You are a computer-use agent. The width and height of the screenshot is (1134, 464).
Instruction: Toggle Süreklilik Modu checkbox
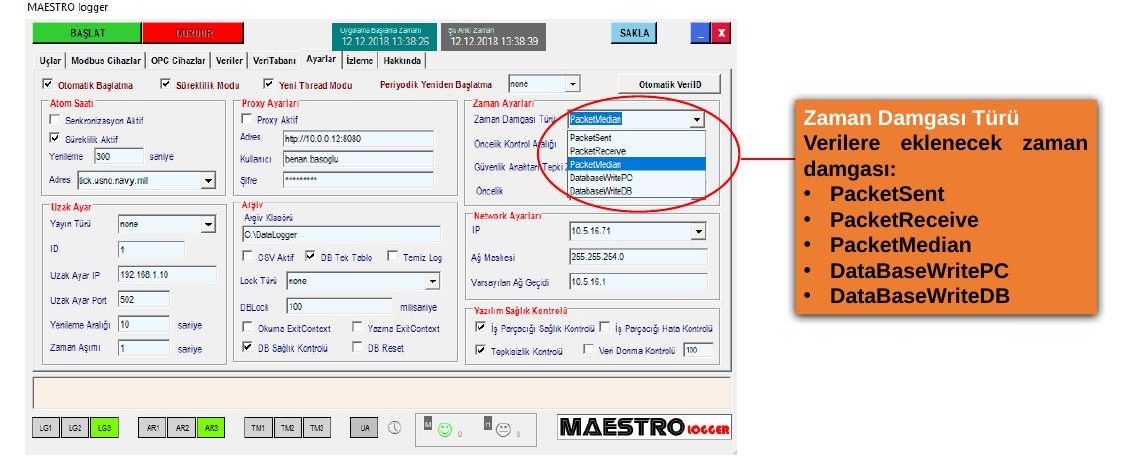165,84
